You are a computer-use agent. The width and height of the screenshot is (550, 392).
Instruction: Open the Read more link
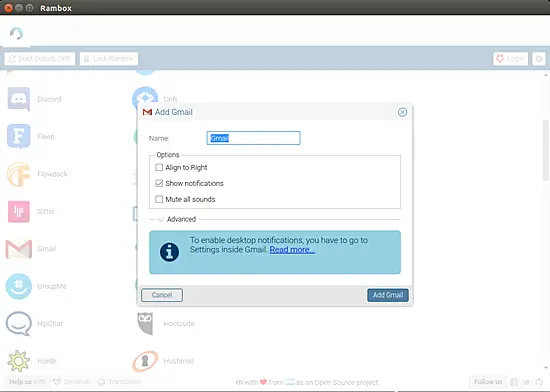pyautogui.click(x=292, y=250)
